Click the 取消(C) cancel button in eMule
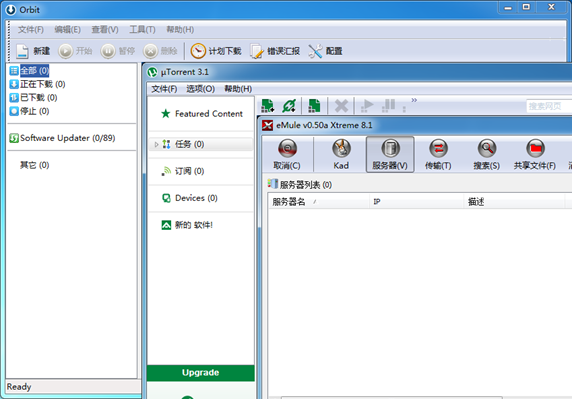 click(287, 155)
